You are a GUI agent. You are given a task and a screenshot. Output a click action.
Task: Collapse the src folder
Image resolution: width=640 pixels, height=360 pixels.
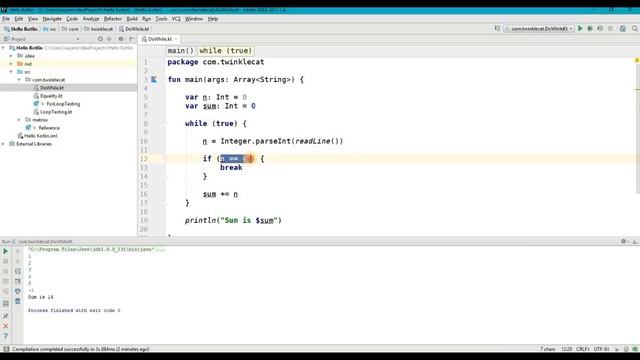[11, 72]
